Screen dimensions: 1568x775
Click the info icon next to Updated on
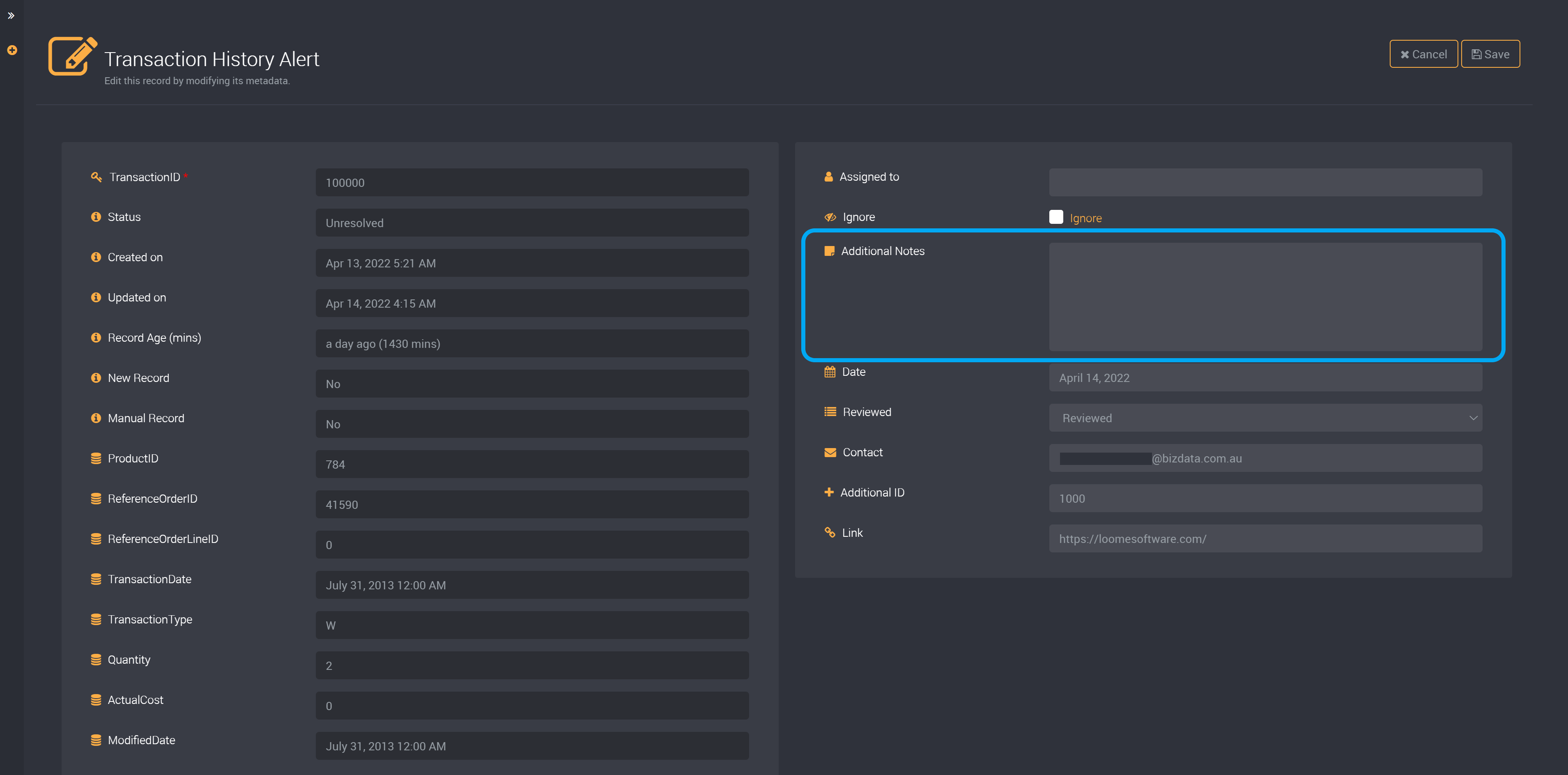click(96, 297)
